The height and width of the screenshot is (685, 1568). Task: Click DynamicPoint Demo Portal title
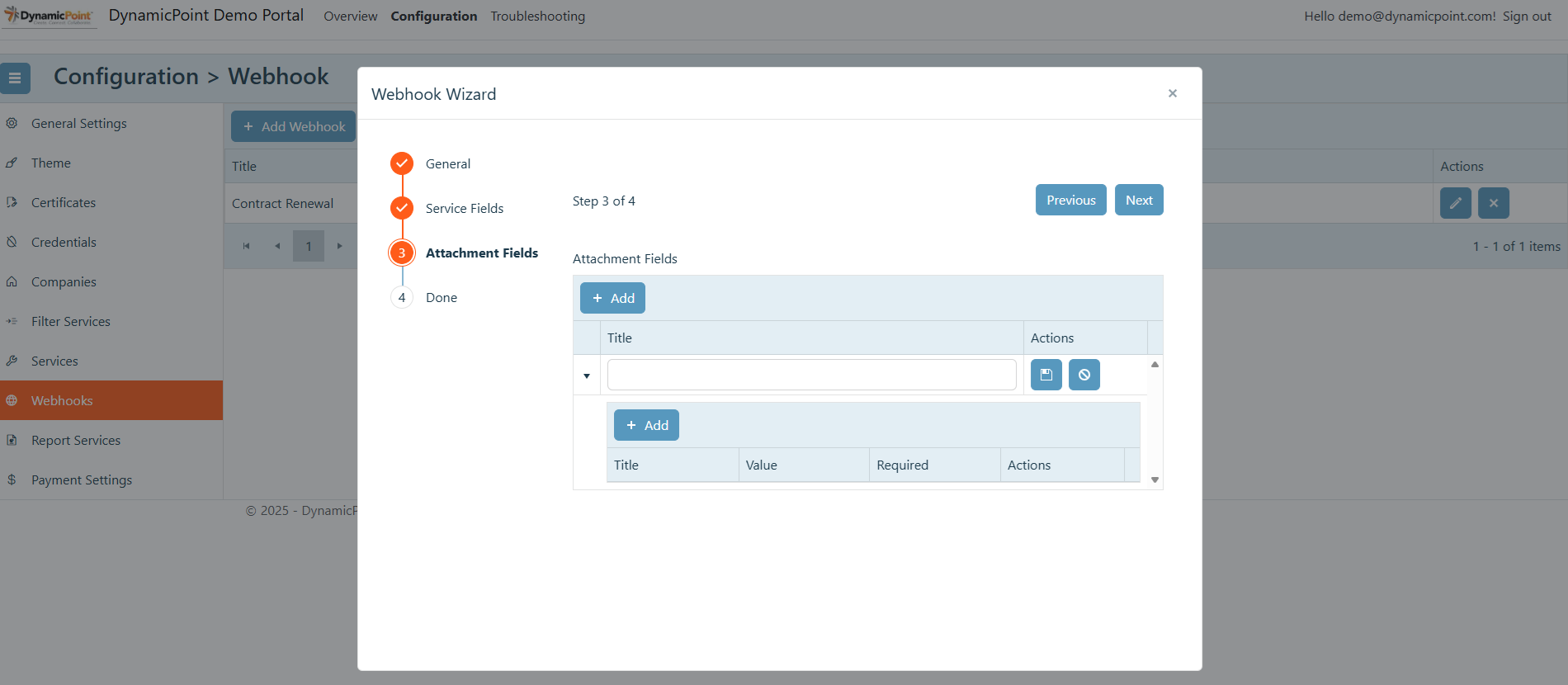coord(206,16)
